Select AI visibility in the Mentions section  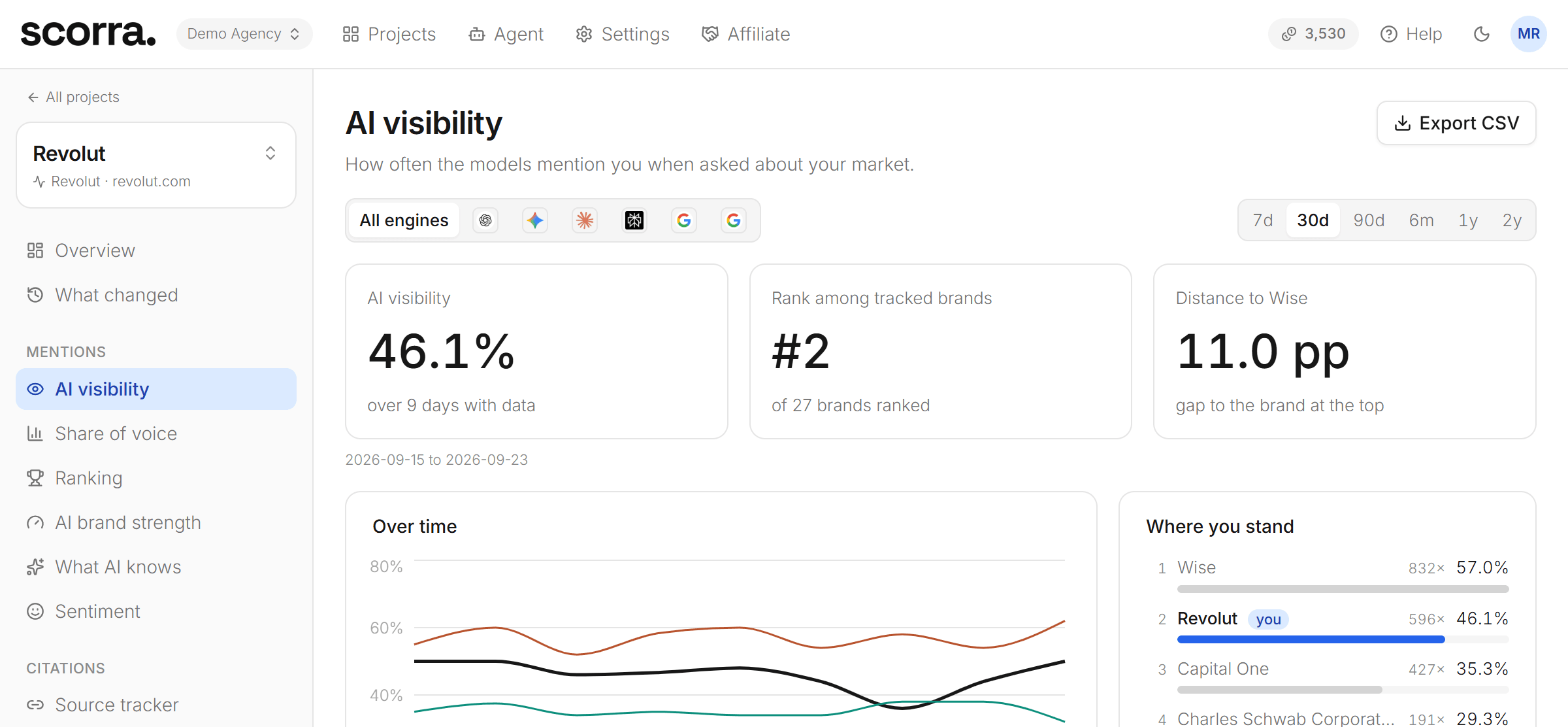156,389
